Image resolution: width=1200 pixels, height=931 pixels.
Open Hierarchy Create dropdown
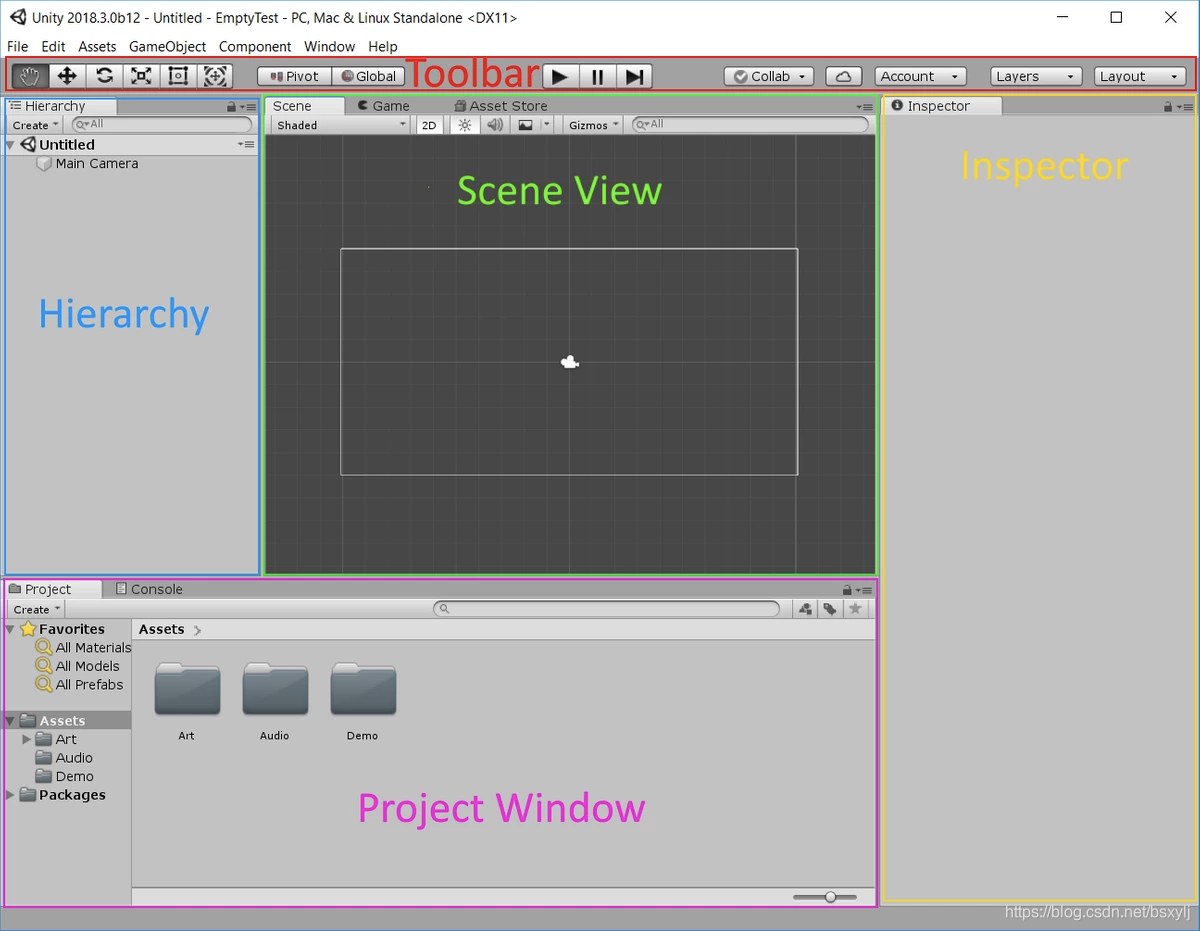36,125
